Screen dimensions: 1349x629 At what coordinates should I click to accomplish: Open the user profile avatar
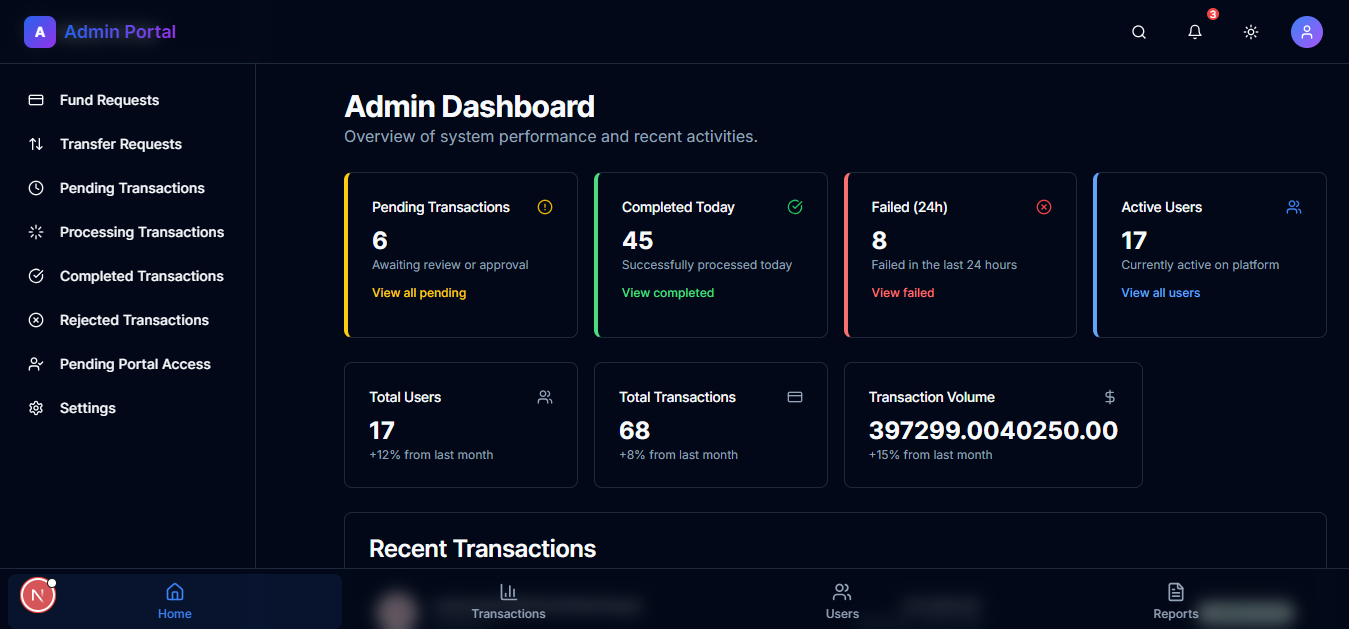coord(1307,32)
